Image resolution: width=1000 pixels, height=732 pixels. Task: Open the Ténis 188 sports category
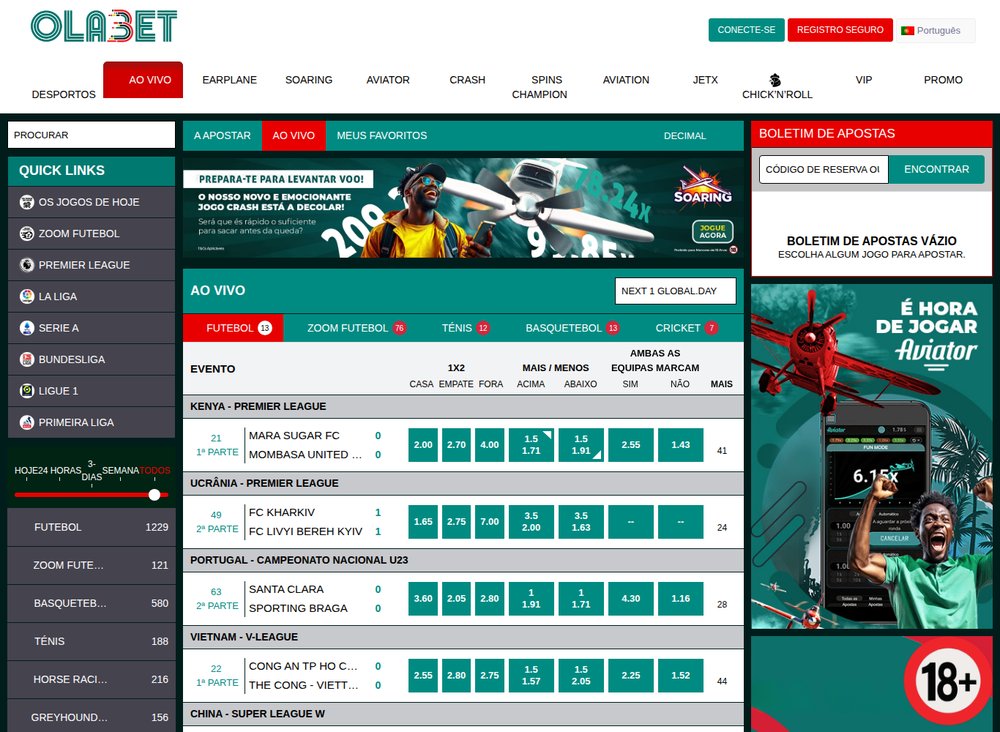pos(91,641)
